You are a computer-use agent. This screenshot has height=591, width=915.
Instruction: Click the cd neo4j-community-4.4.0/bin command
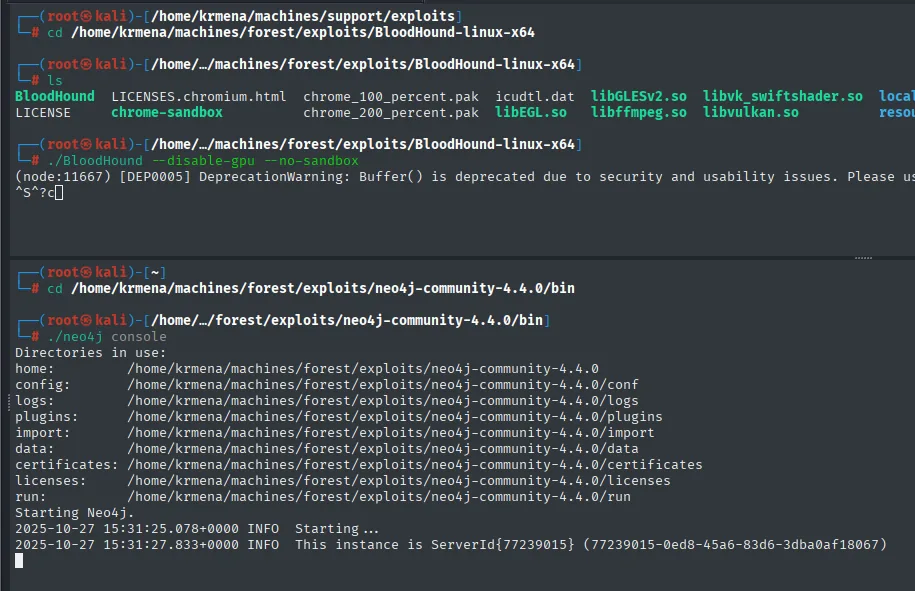pyautogui.click(x=311, y=288)
